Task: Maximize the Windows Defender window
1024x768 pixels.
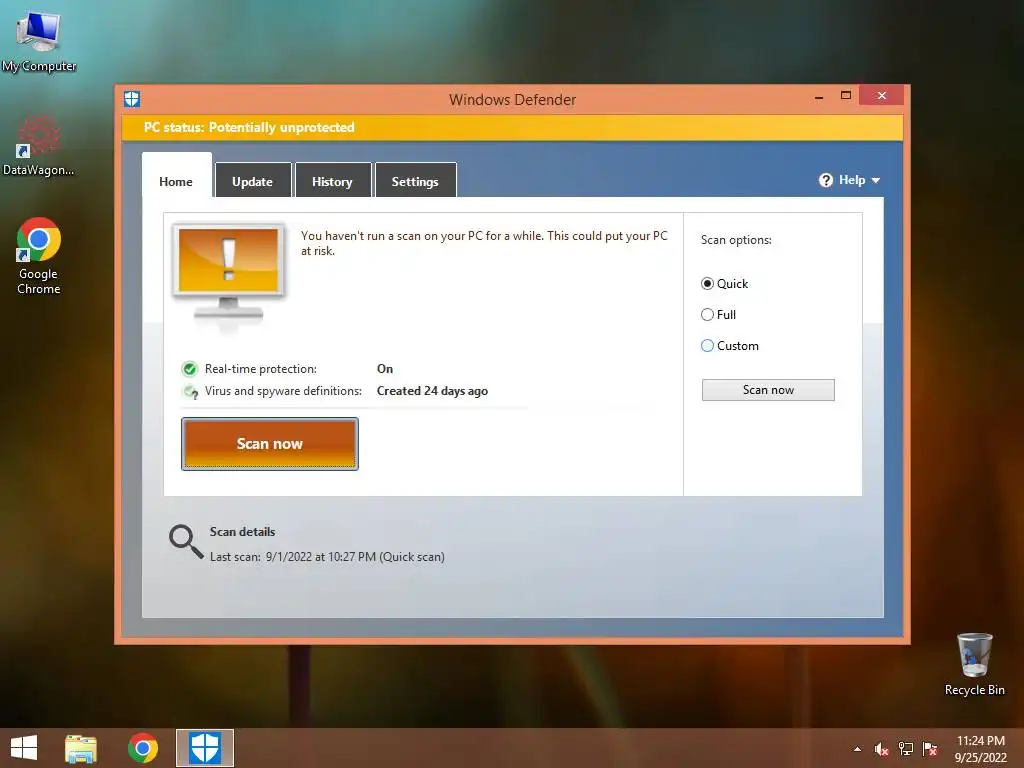Action: click(846, 95)
